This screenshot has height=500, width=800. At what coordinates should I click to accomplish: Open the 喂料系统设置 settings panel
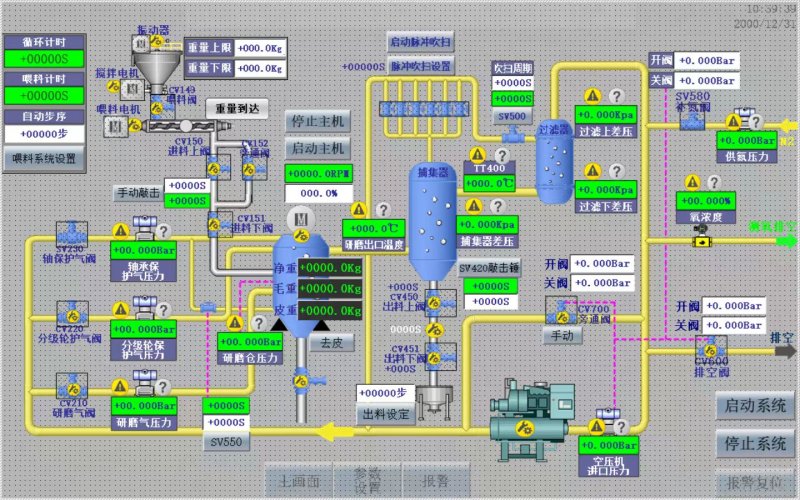43,158
